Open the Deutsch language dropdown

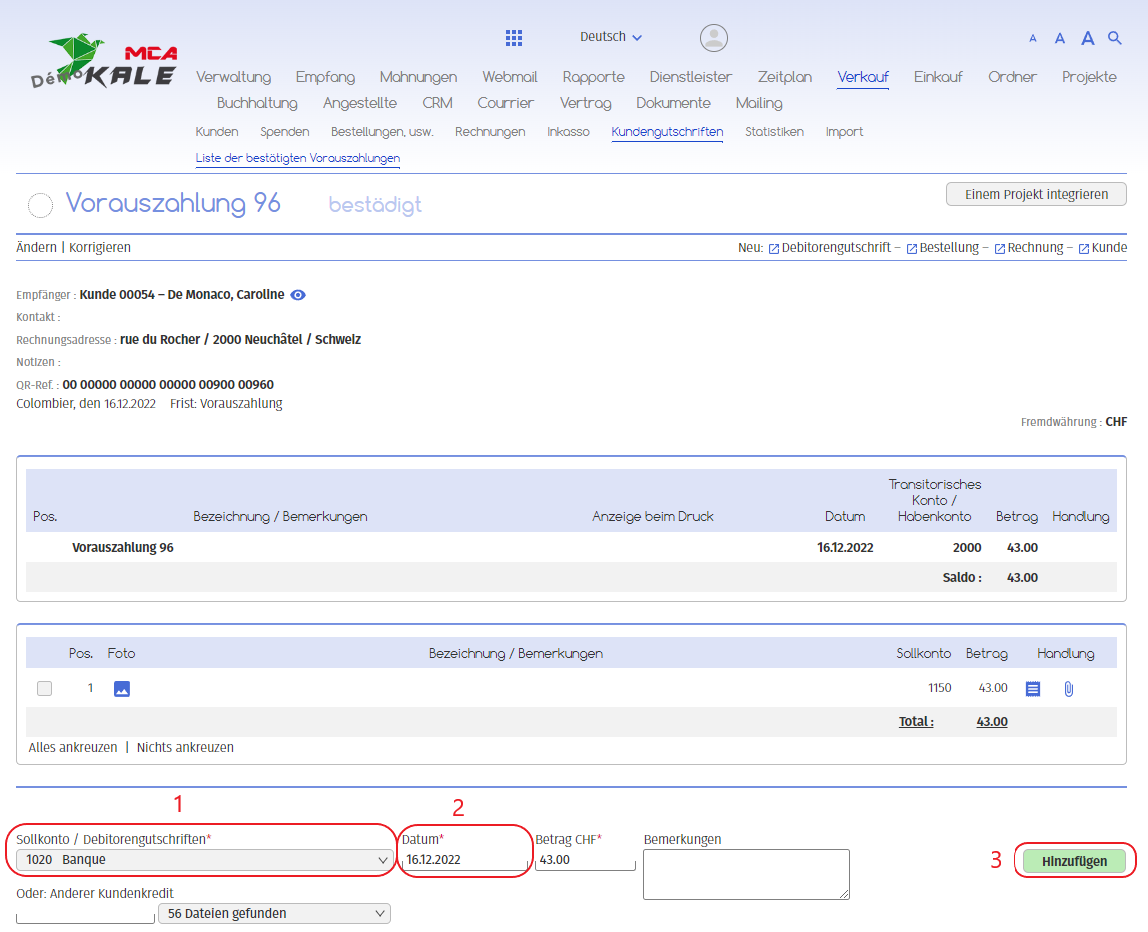tap(611, 37)
